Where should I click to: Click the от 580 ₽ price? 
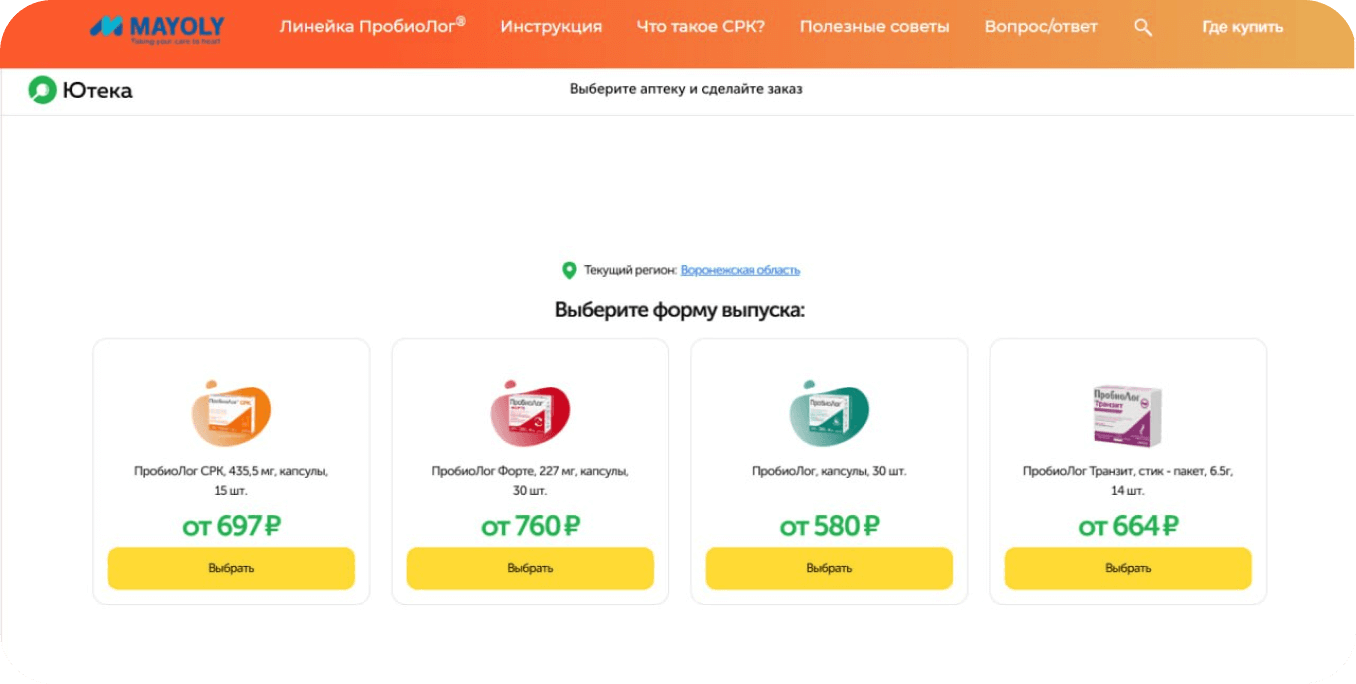click(x=829, y=526)
